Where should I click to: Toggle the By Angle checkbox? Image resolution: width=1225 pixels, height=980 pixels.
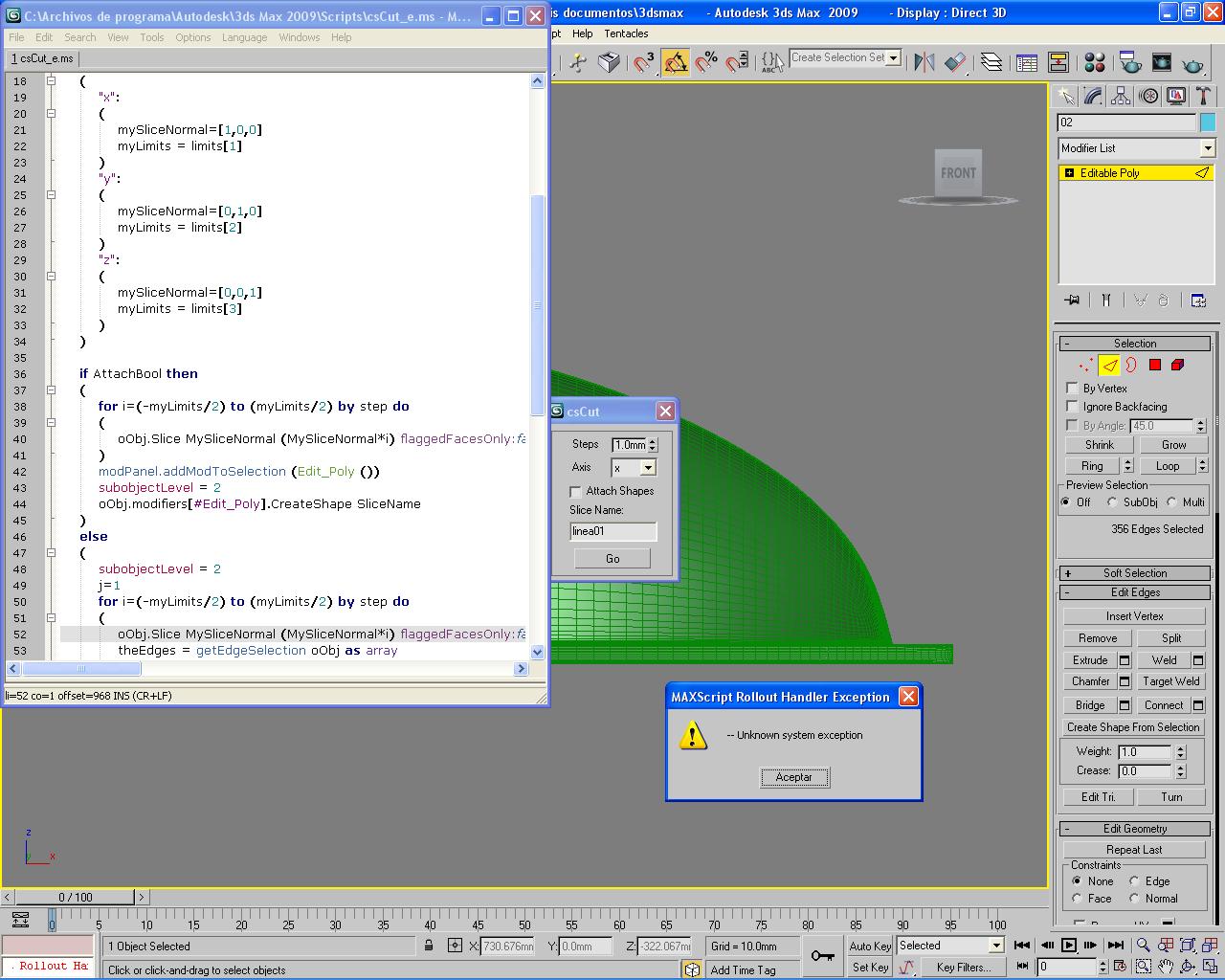1072,425
